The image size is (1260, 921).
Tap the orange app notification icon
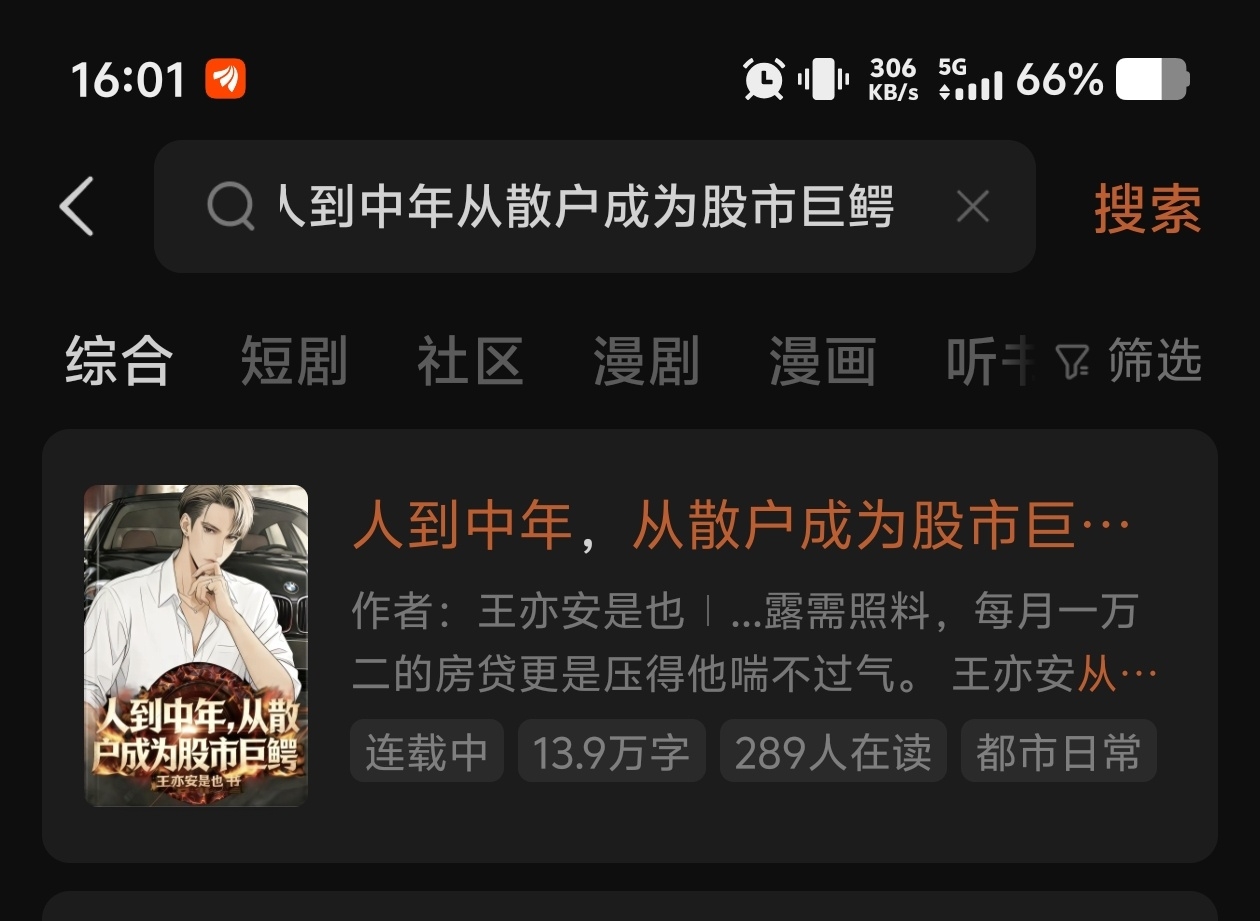point(226,79)
